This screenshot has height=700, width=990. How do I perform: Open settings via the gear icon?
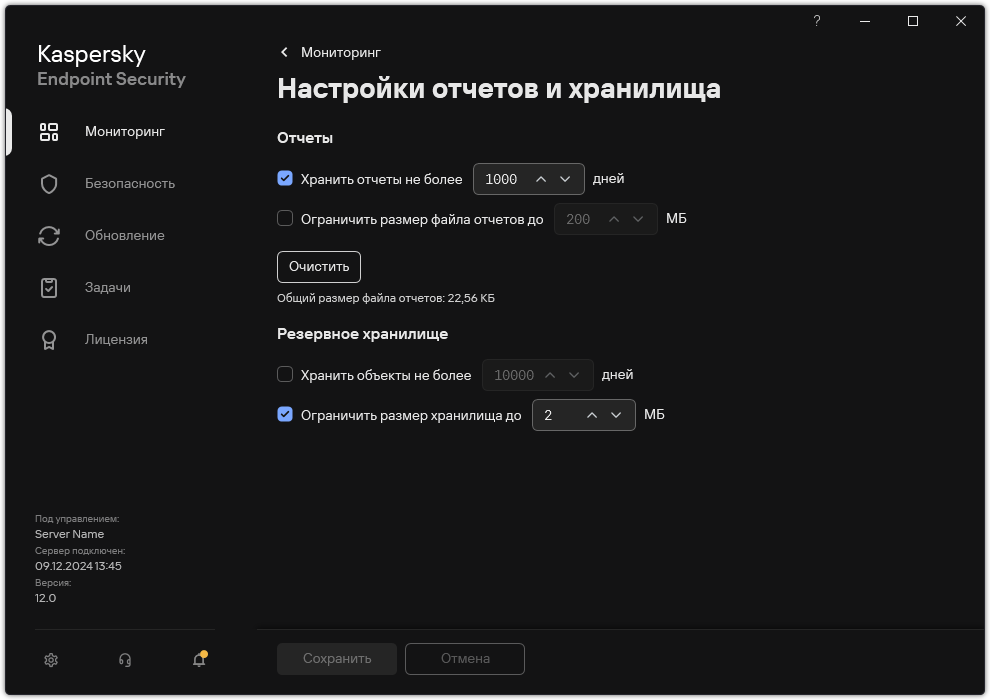click(x=51, y=660)
